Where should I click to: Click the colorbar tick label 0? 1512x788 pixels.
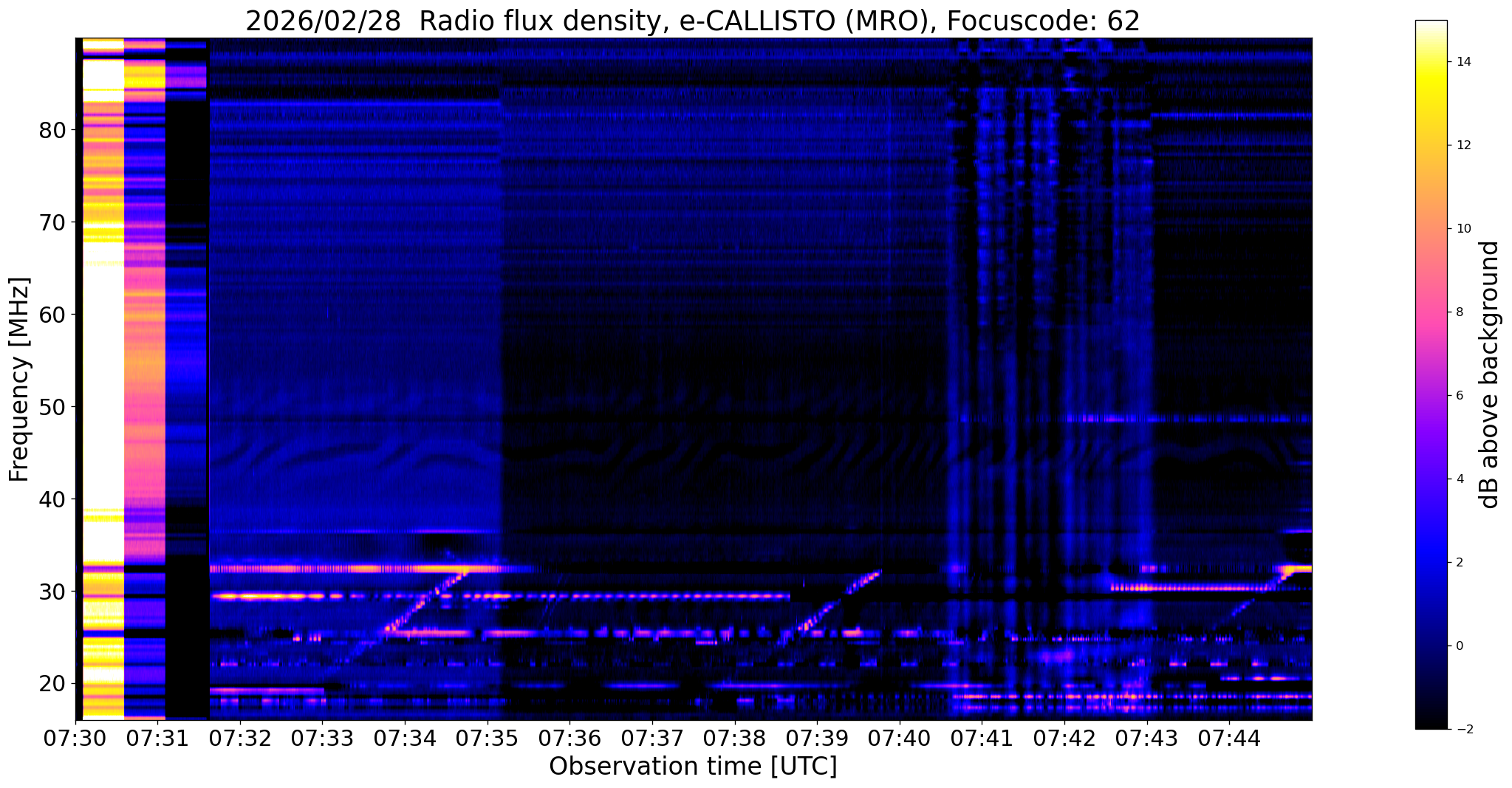point(1458,646)
